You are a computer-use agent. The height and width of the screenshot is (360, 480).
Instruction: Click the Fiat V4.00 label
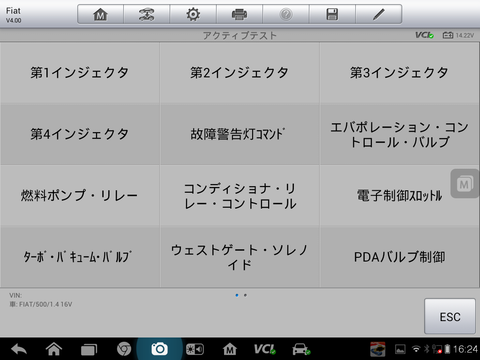click(13, 15)
